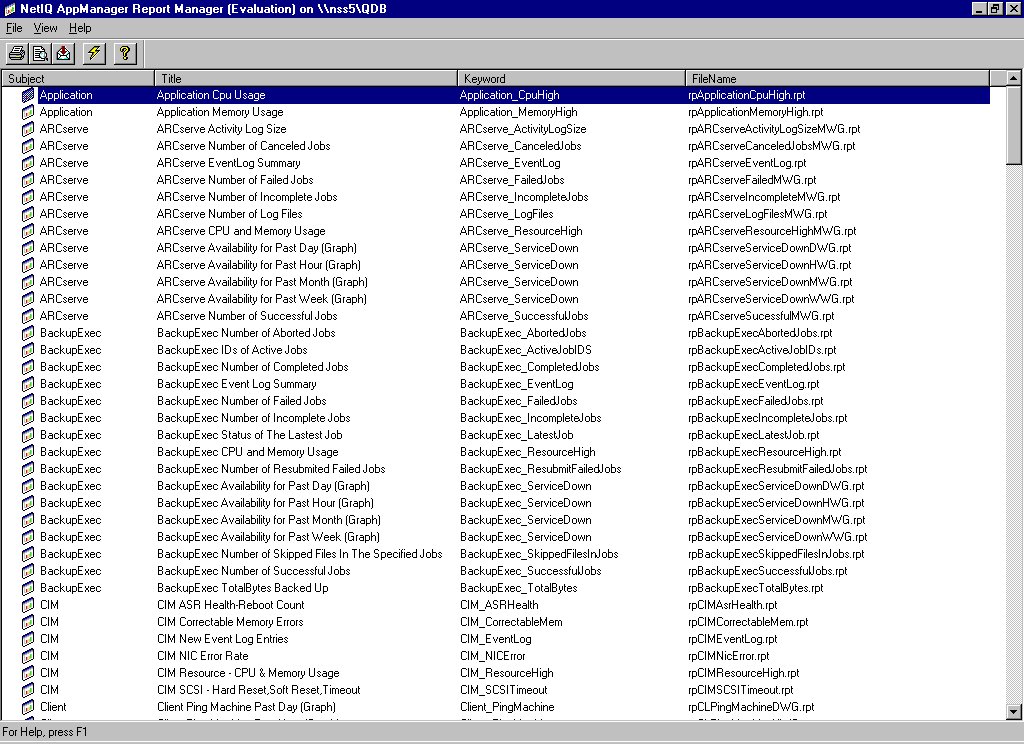Screen dimensions: 1024x744
Task: Click report icon for CIM Correctable Memory Errors
Action: (x=27, y=622)
